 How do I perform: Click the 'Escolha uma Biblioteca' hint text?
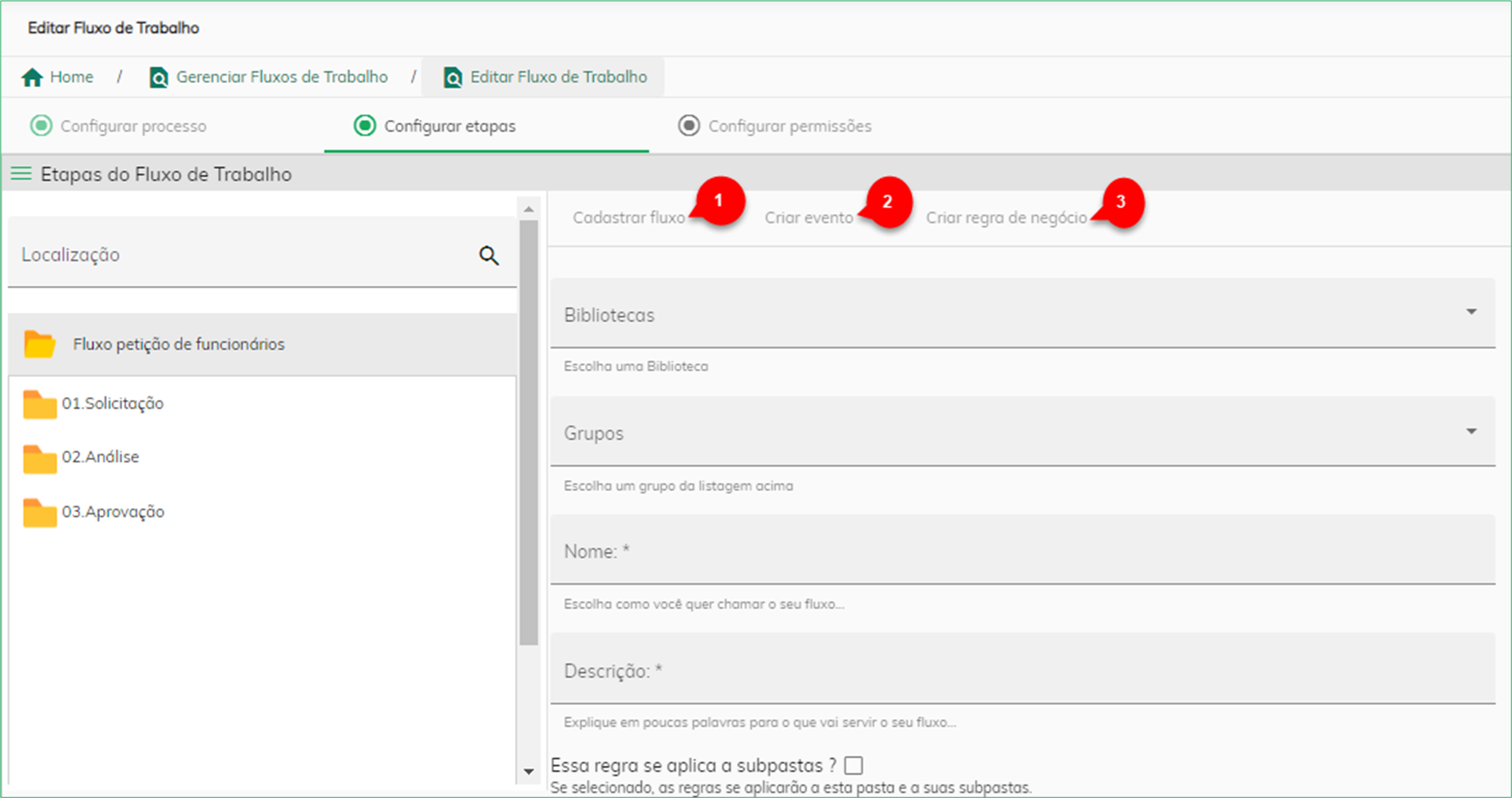pos(635,366)
